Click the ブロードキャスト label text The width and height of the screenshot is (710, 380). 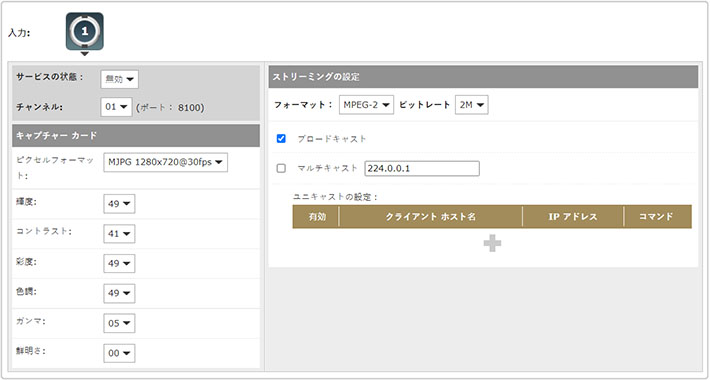tap(331, 139)
